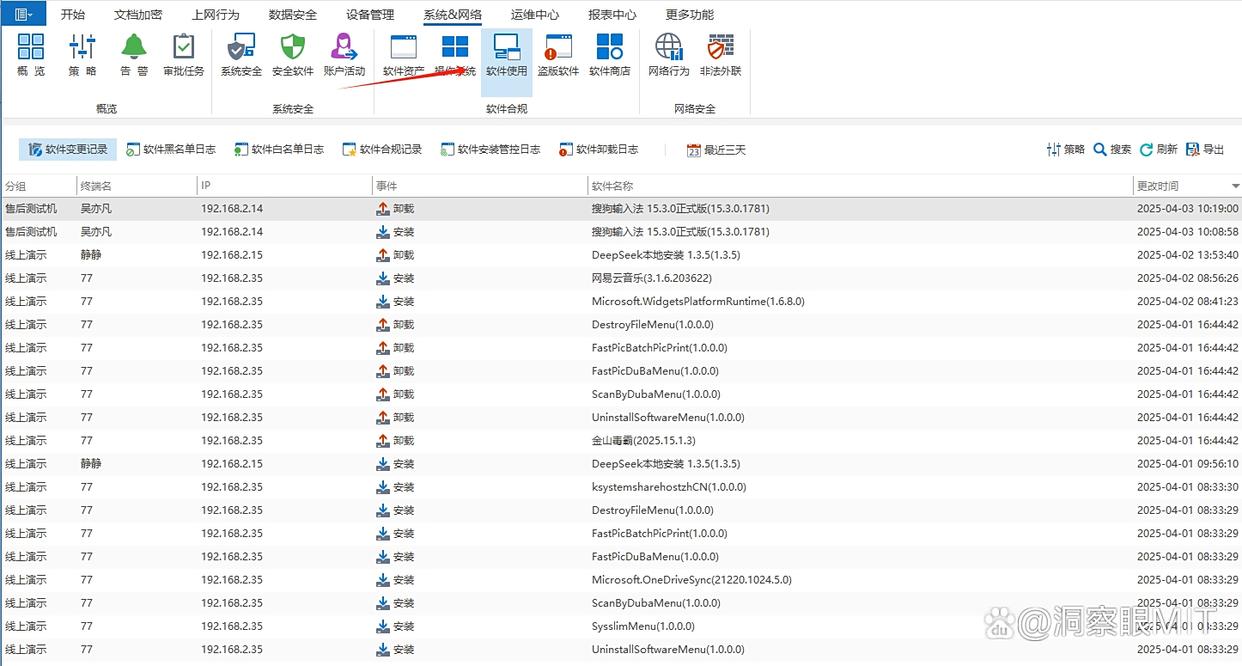Open the 软件白名单日志 log tab

point(279,149)
